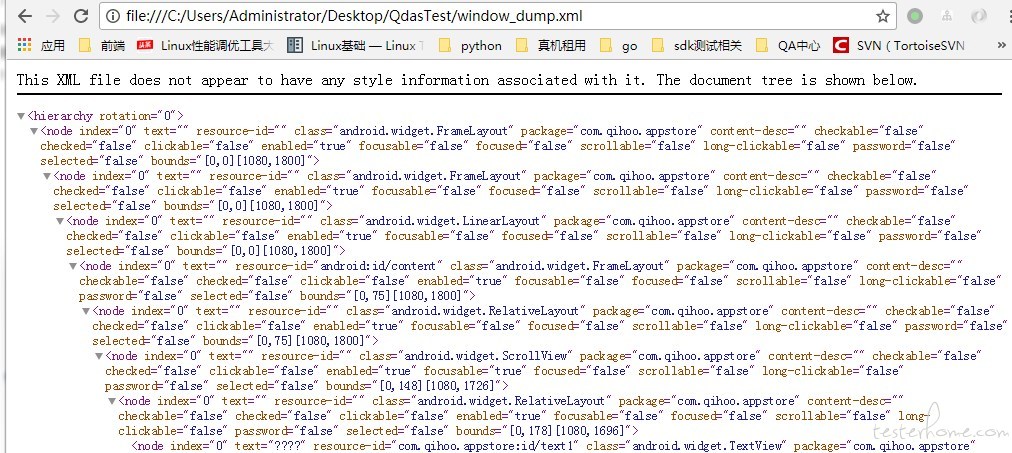This screenshot has height=453, width=1012.
Task: Open the SVN (TortoiseSVN bookmark
Action: 899,45
